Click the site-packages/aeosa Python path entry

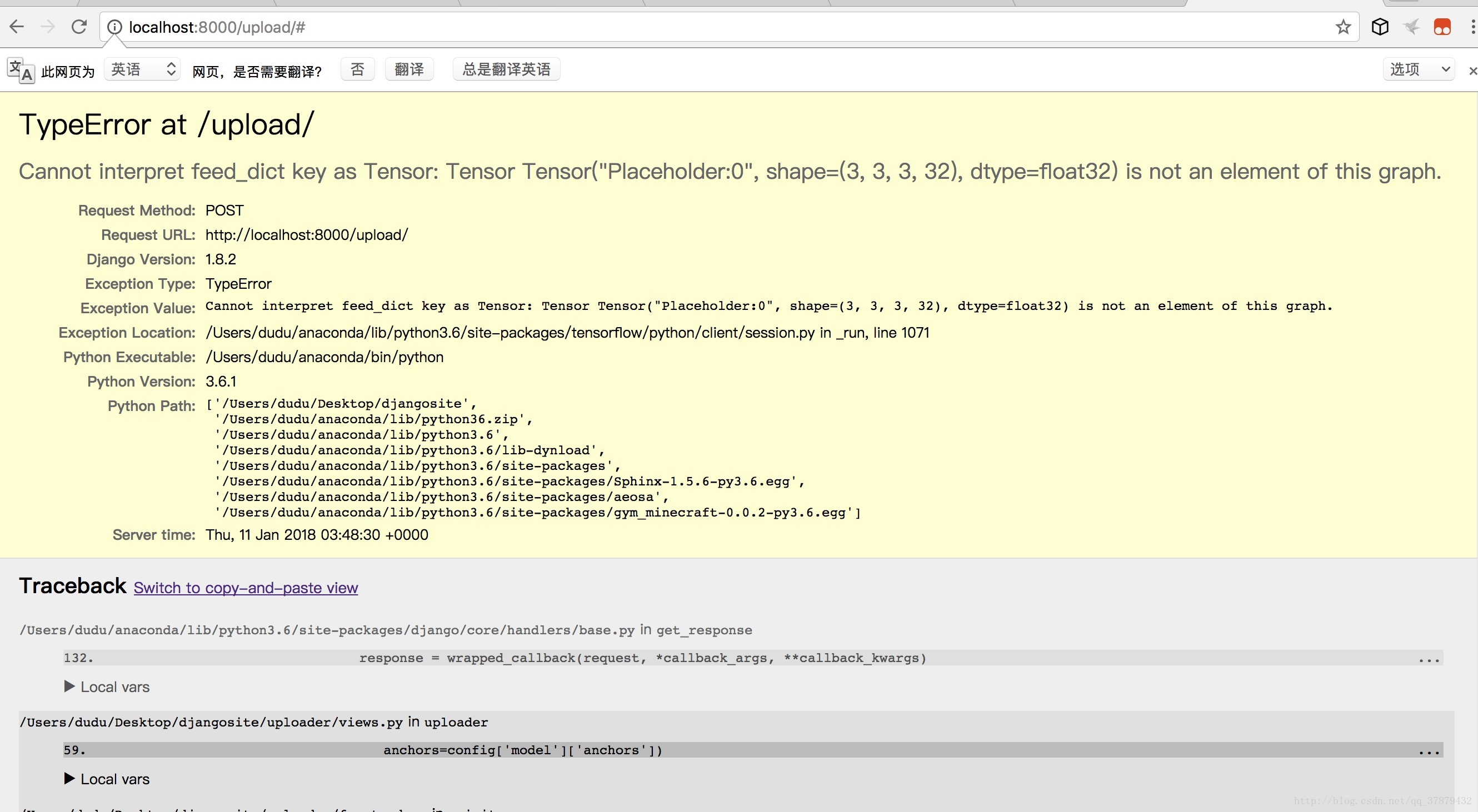coord(438,497)
